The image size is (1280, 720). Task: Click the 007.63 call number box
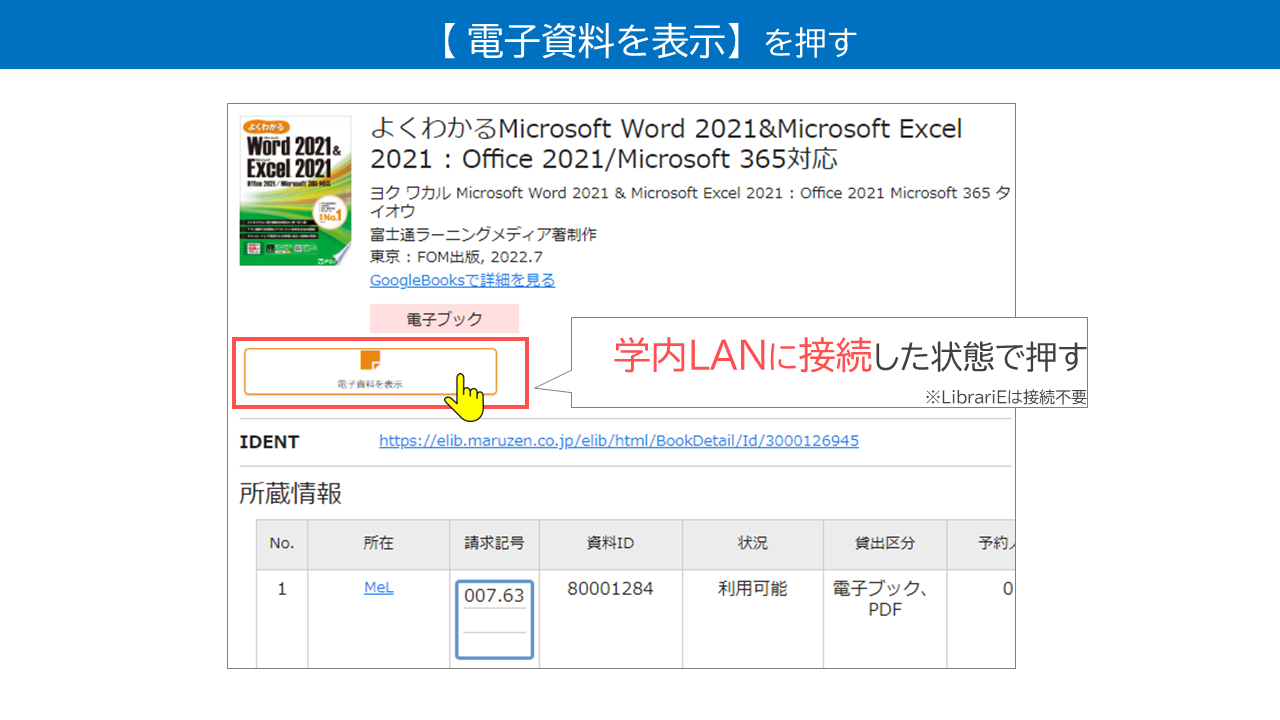(x=494, y=619)
